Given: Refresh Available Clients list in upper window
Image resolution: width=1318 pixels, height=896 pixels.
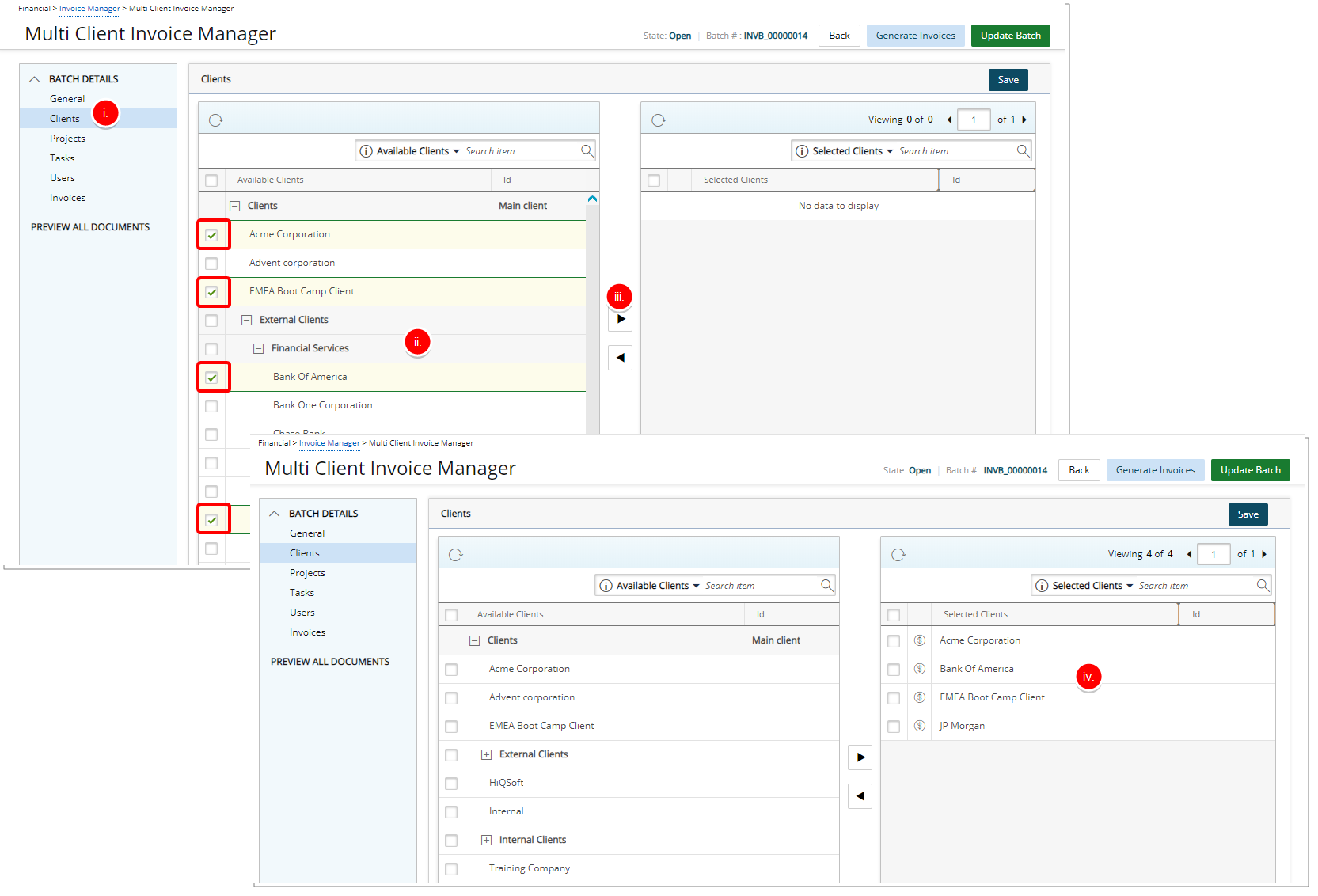Looking at the screenshot, I should 215,120.
